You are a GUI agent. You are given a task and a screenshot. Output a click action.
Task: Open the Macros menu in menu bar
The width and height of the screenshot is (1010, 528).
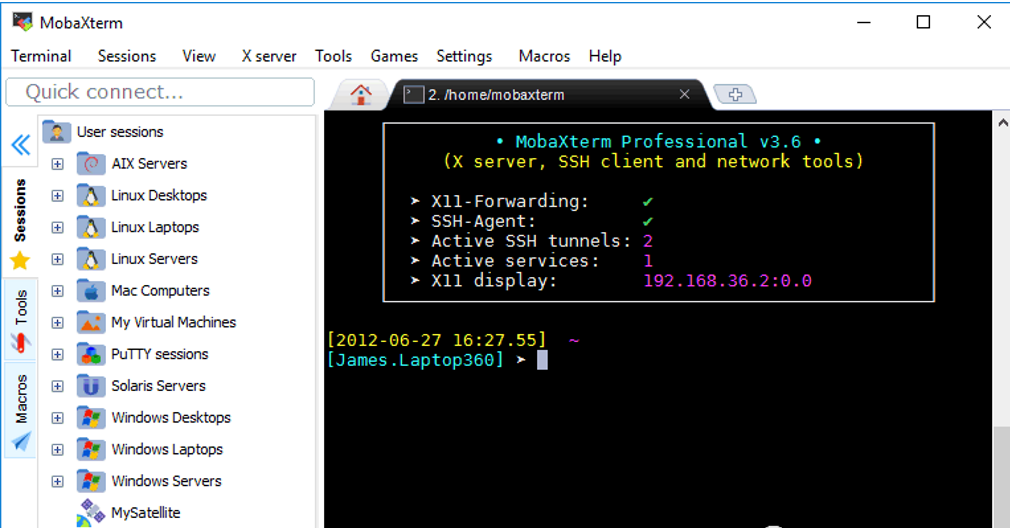point(544,56)
